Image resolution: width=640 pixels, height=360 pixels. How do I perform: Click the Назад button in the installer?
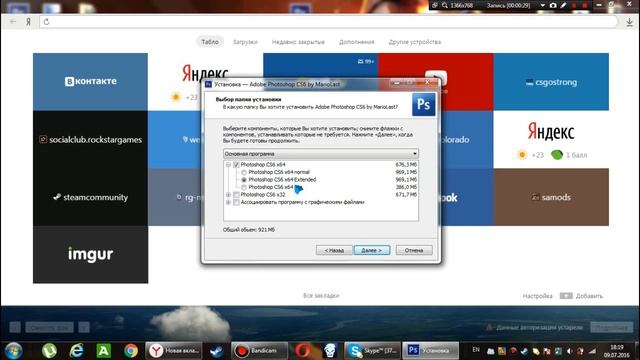[334, 250]
